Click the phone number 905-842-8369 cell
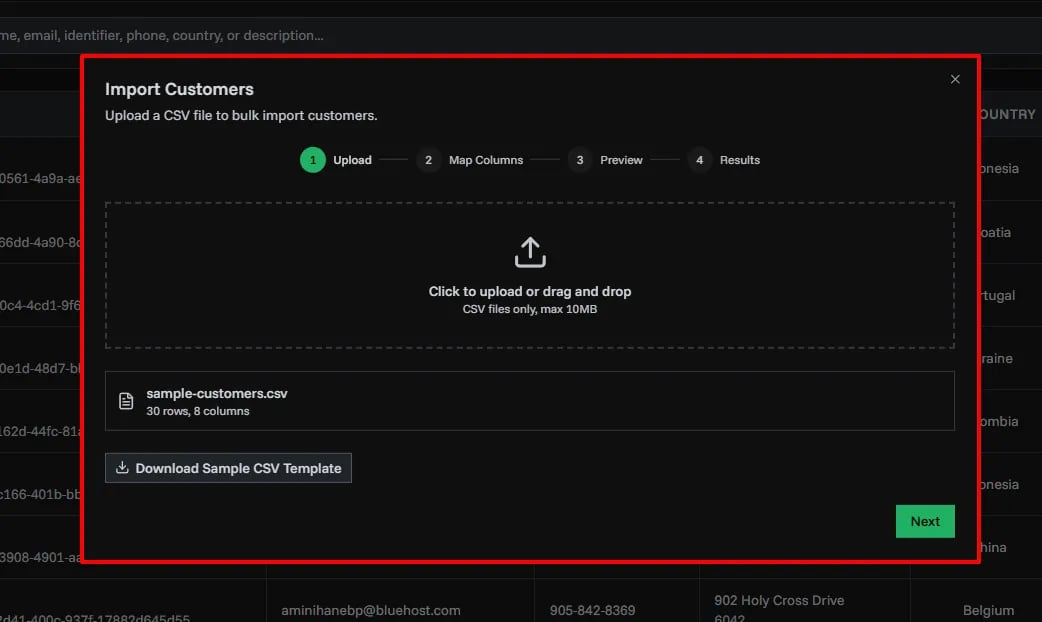 [592, 610]
